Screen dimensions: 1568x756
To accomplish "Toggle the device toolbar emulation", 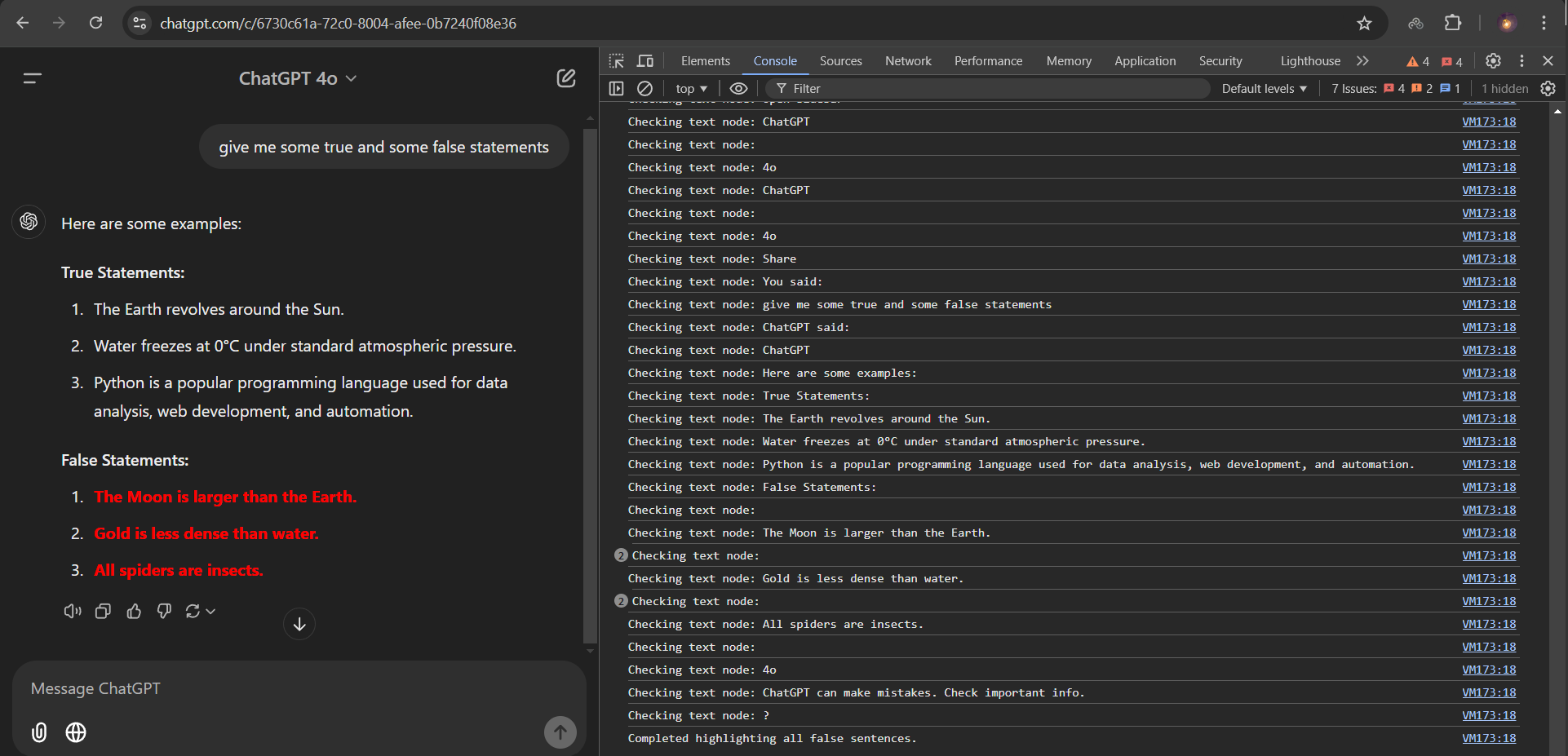I will tap(645, 61).
